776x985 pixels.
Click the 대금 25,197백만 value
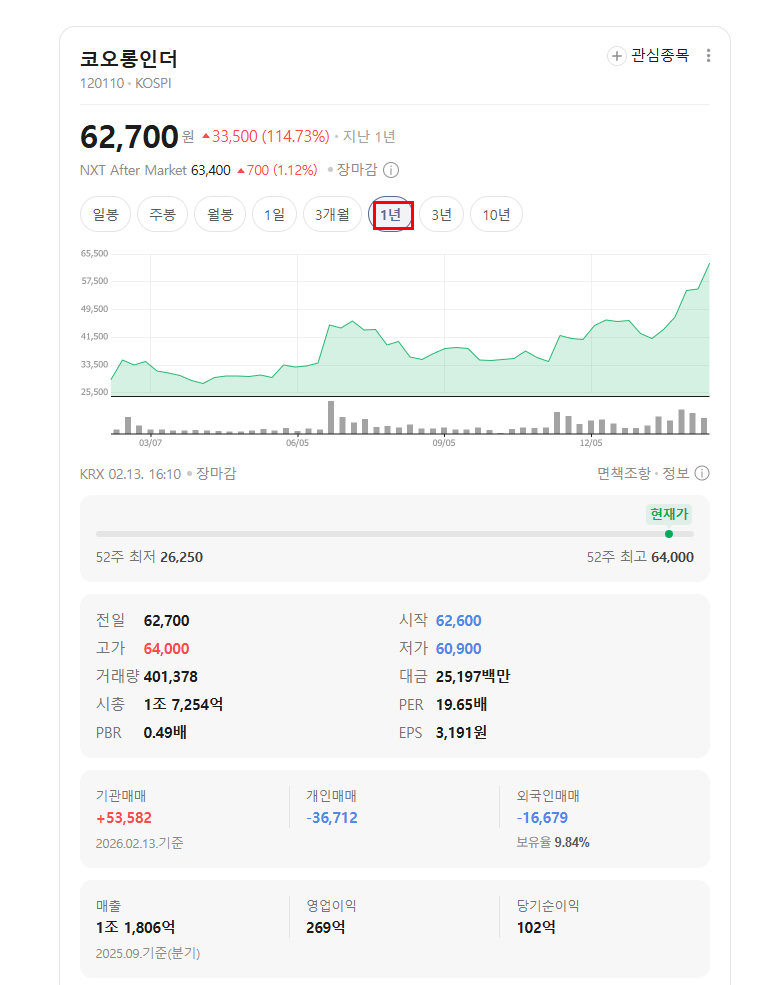click(x=473, y=677)
